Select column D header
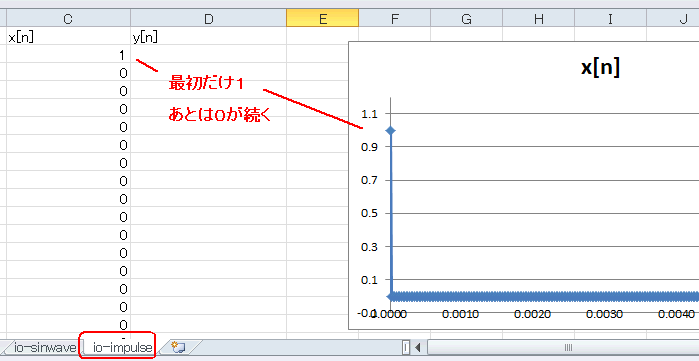Viewport: 699px width, 361px height. click(x=208, y=19)
